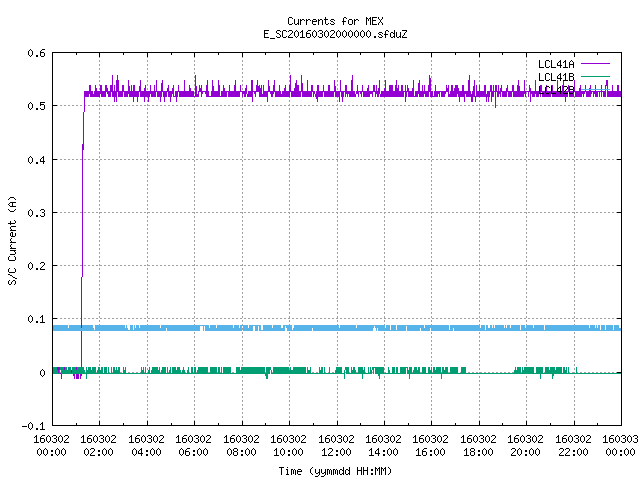The width and height of the screenshot is (640, 480).
Task: Click the x-axis tick 160302 12:00
Action: click(x=336, y=446)
